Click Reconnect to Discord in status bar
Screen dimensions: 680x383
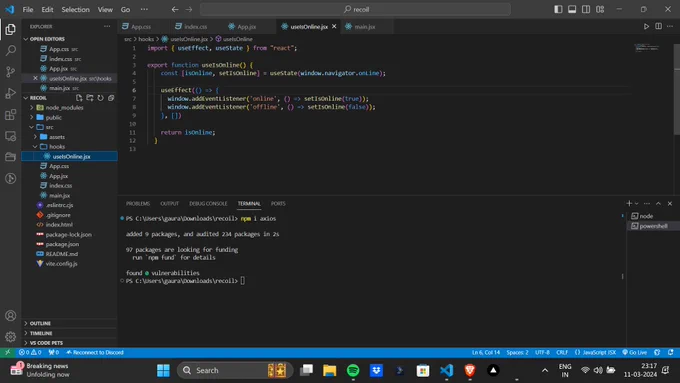[95, 352]
